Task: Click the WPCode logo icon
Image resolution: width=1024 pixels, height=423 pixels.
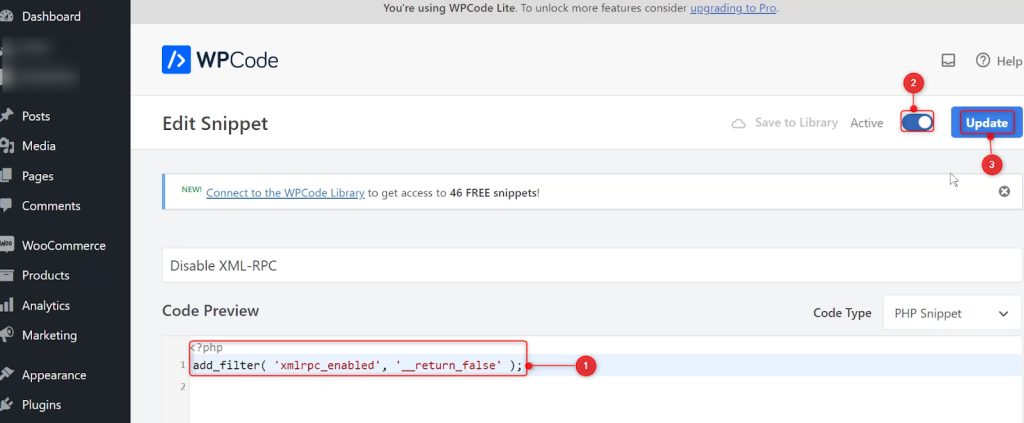Action: 176,59
